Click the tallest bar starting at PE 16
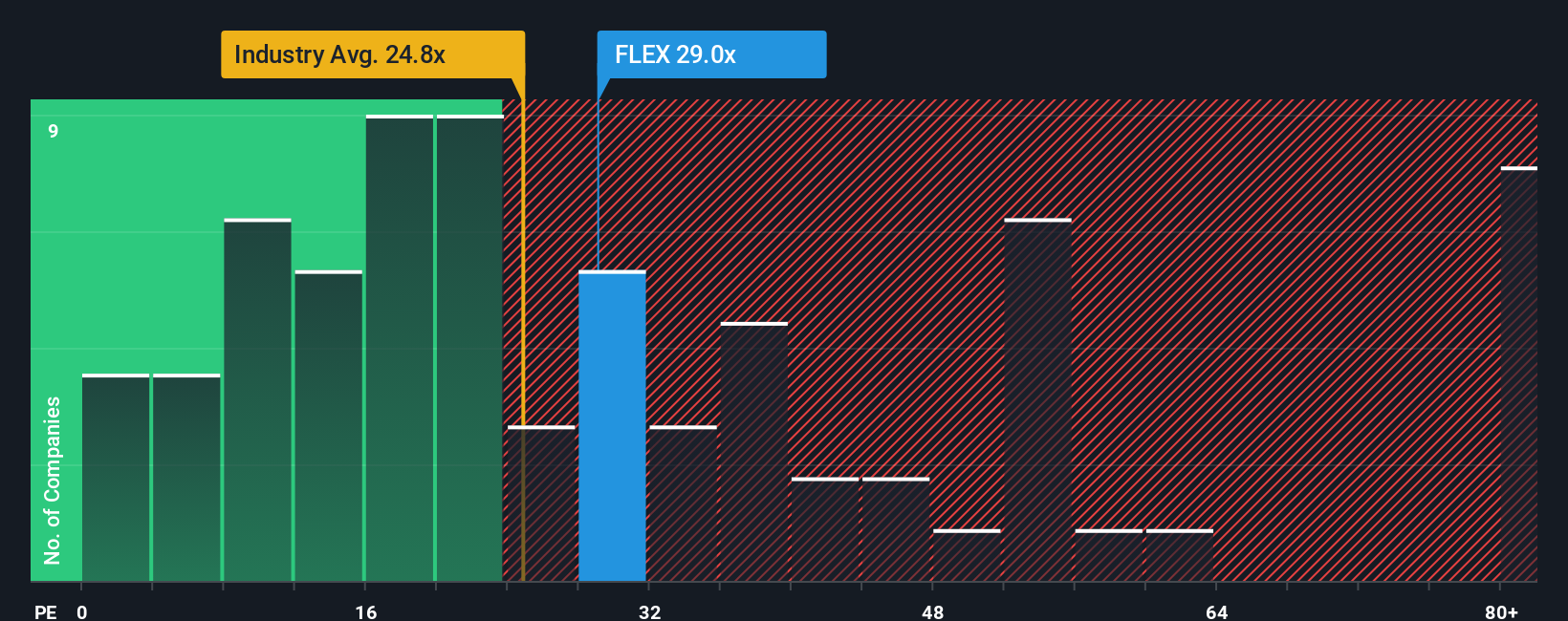 pos(400,349)
